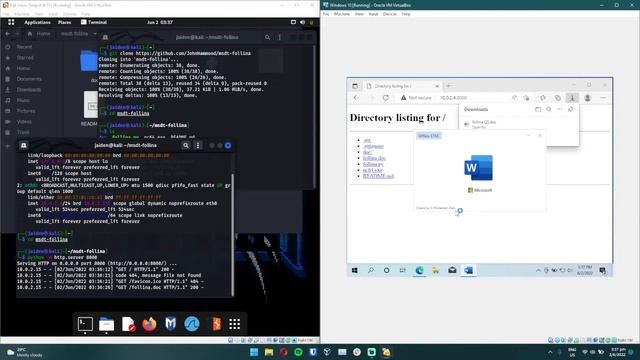
Task: Search downloads in the Downloads panel
Action: (x=549, y=109)
